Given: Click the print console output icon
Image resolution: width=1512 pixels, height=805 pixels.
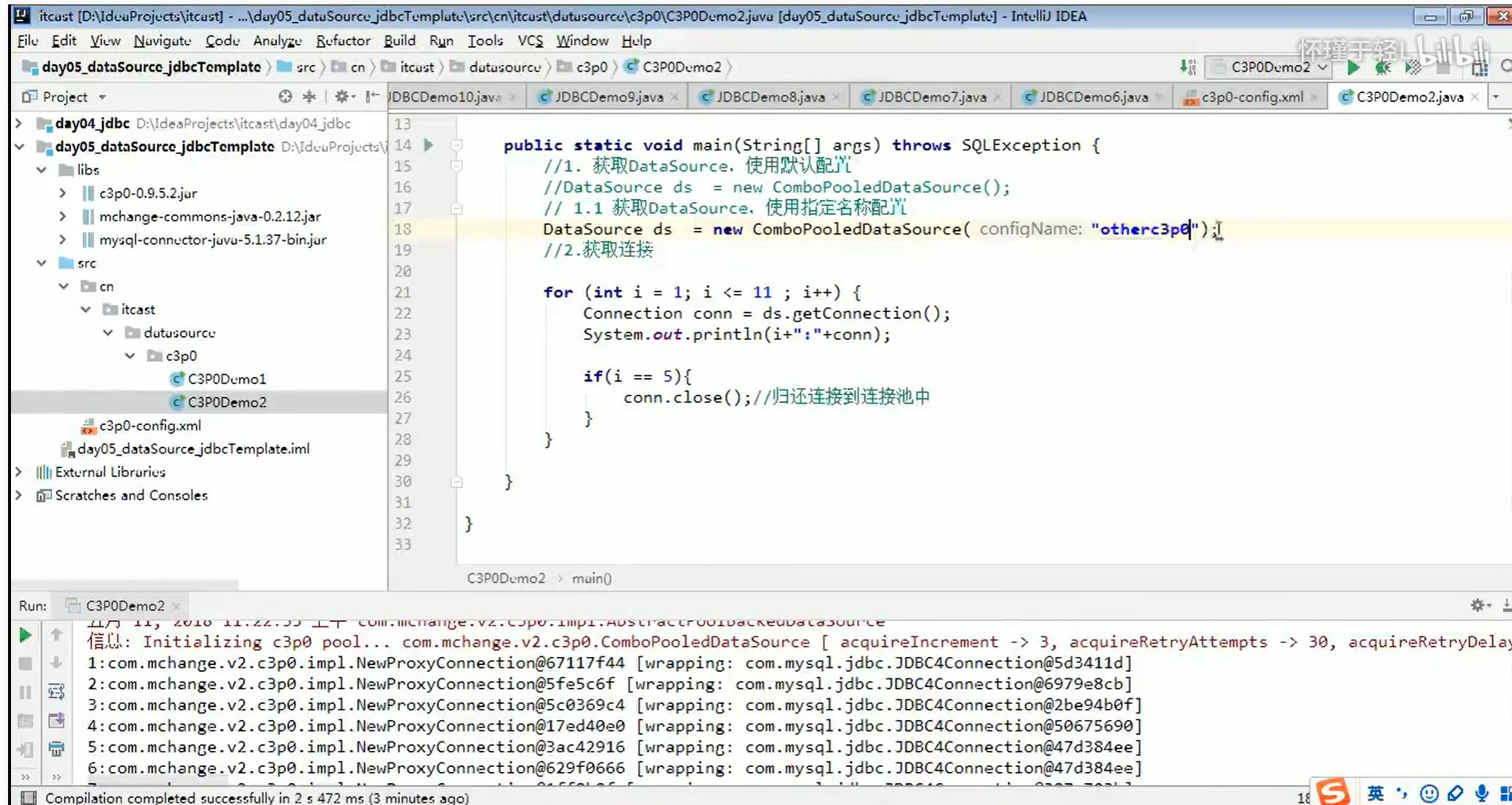Looking at the screenshot, I should pyautogui.click(x=56, y=749).
